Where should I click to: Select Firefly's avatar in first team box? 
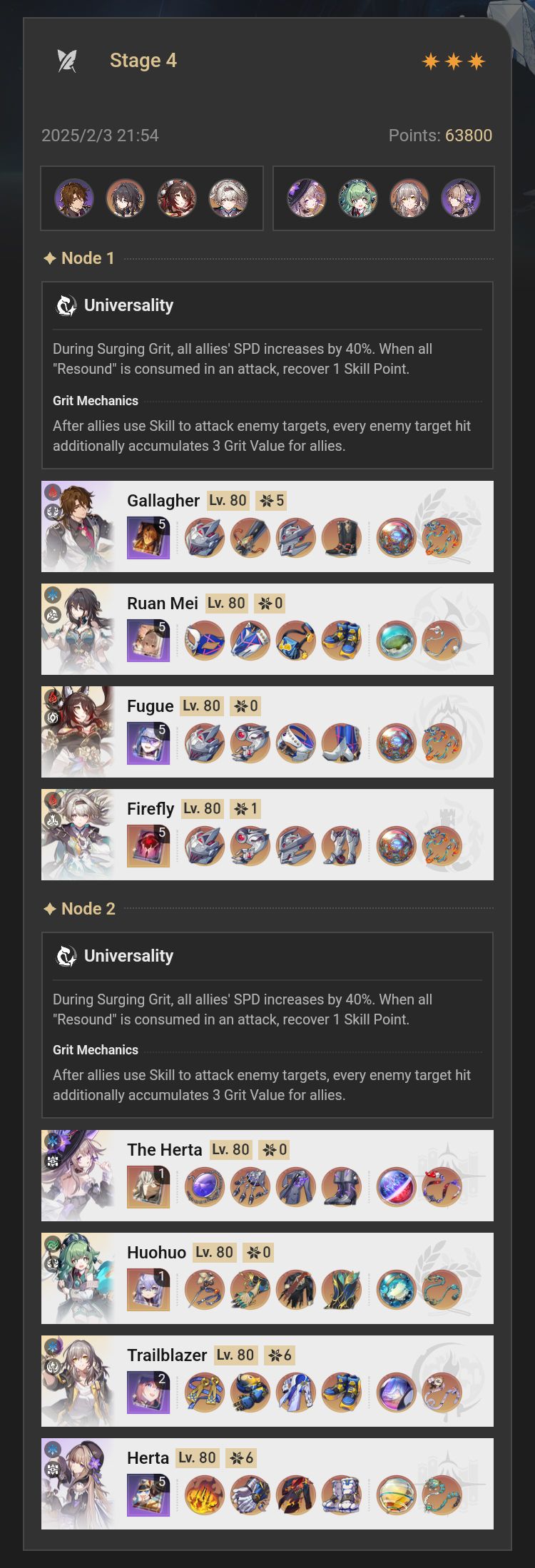228,198
